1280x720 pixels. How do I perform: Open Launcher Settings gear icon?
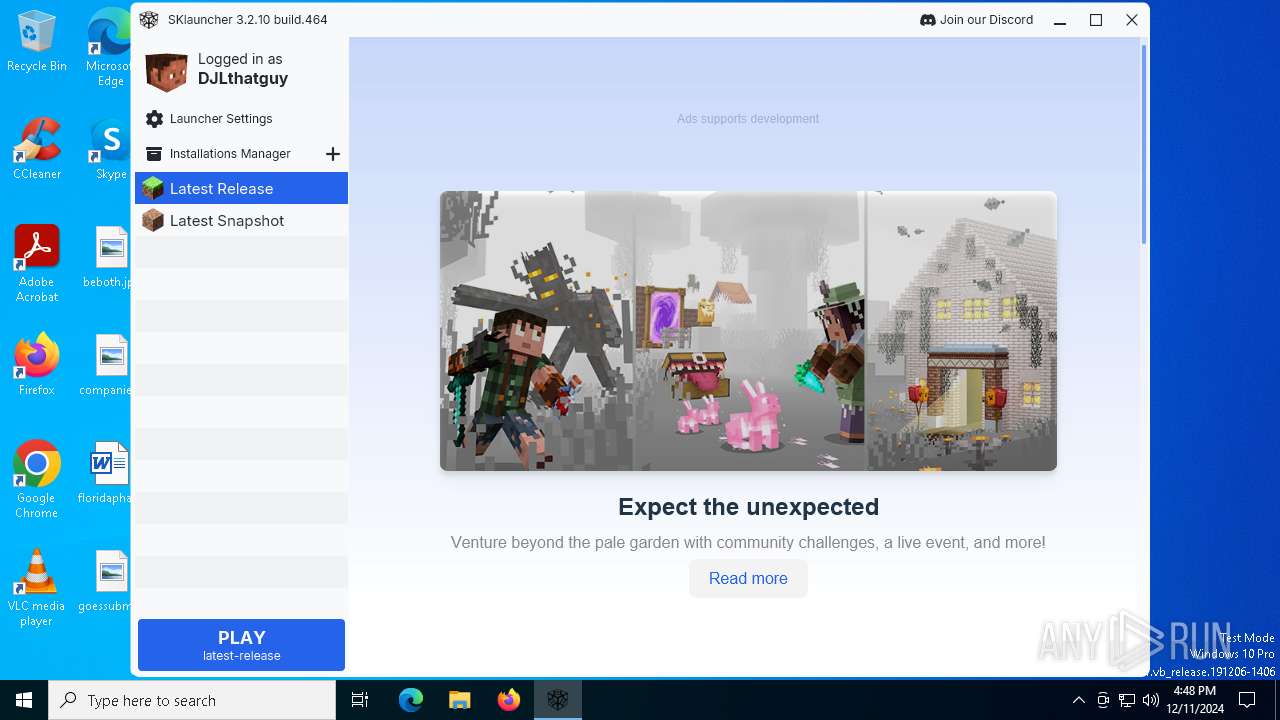click(154, 119)
